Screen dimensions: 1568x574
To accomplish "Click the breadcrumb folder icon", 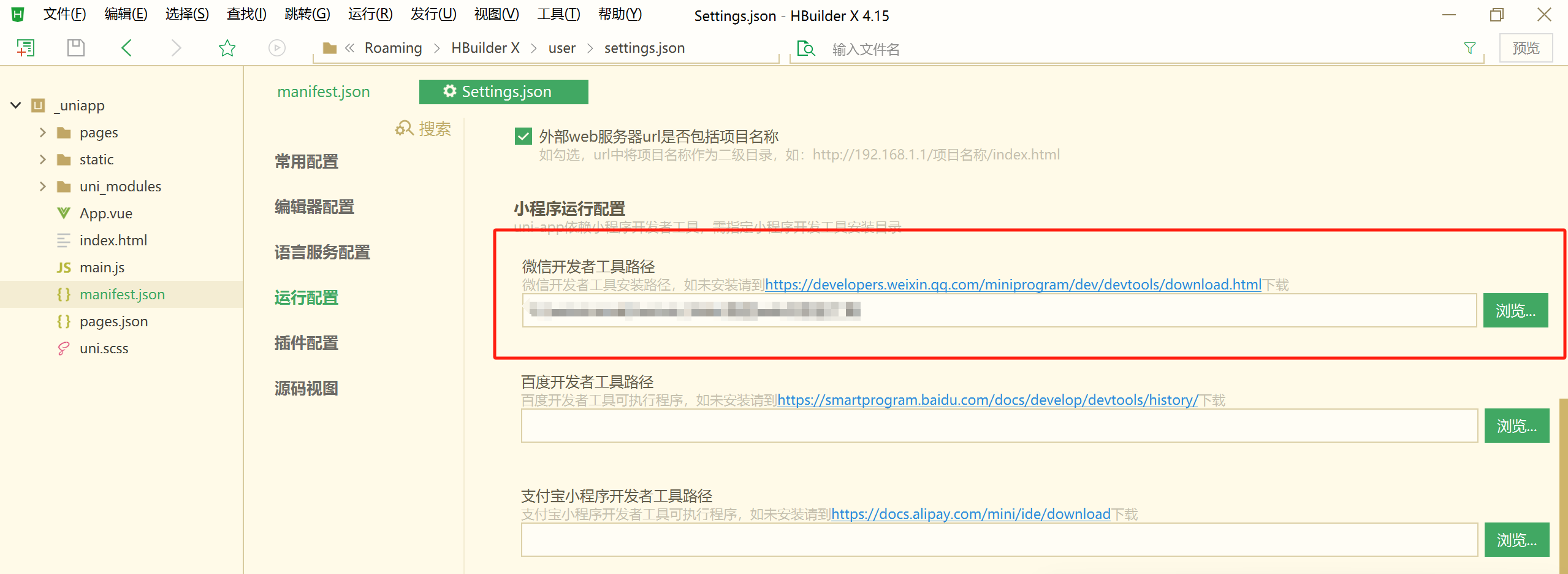I will [330, 48].
